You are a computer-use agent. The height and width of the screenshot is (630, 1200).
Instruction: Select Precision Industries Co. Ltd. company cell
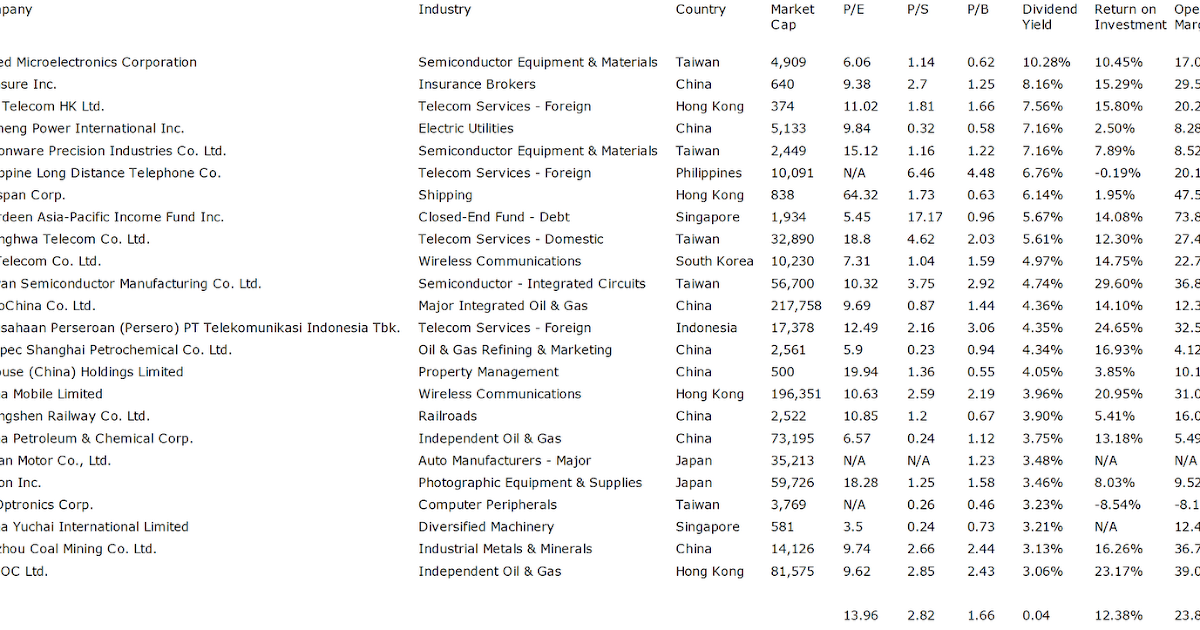tap(113, 151)
